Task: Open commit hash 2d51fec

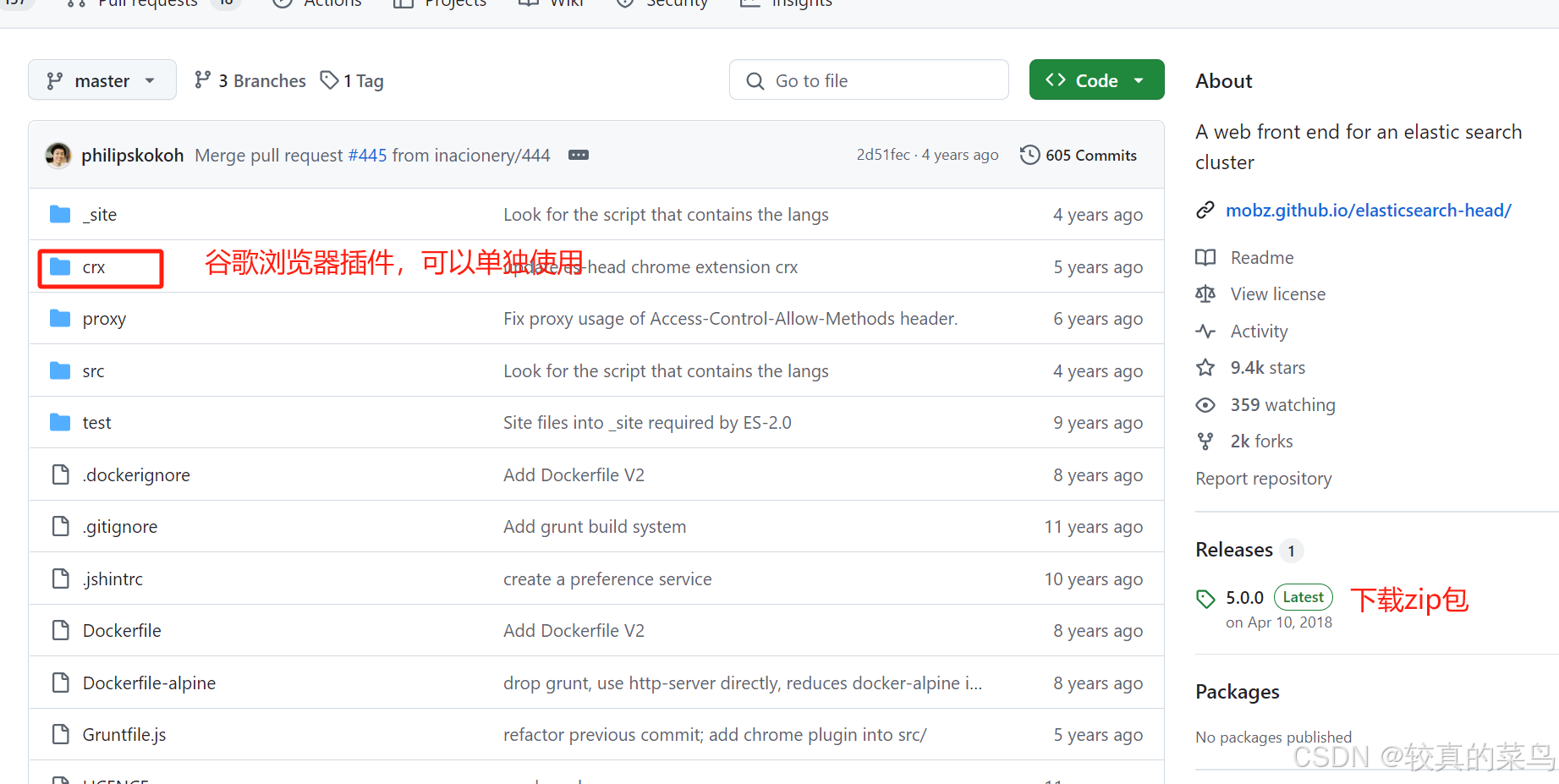Action: [x=883, y=155]
